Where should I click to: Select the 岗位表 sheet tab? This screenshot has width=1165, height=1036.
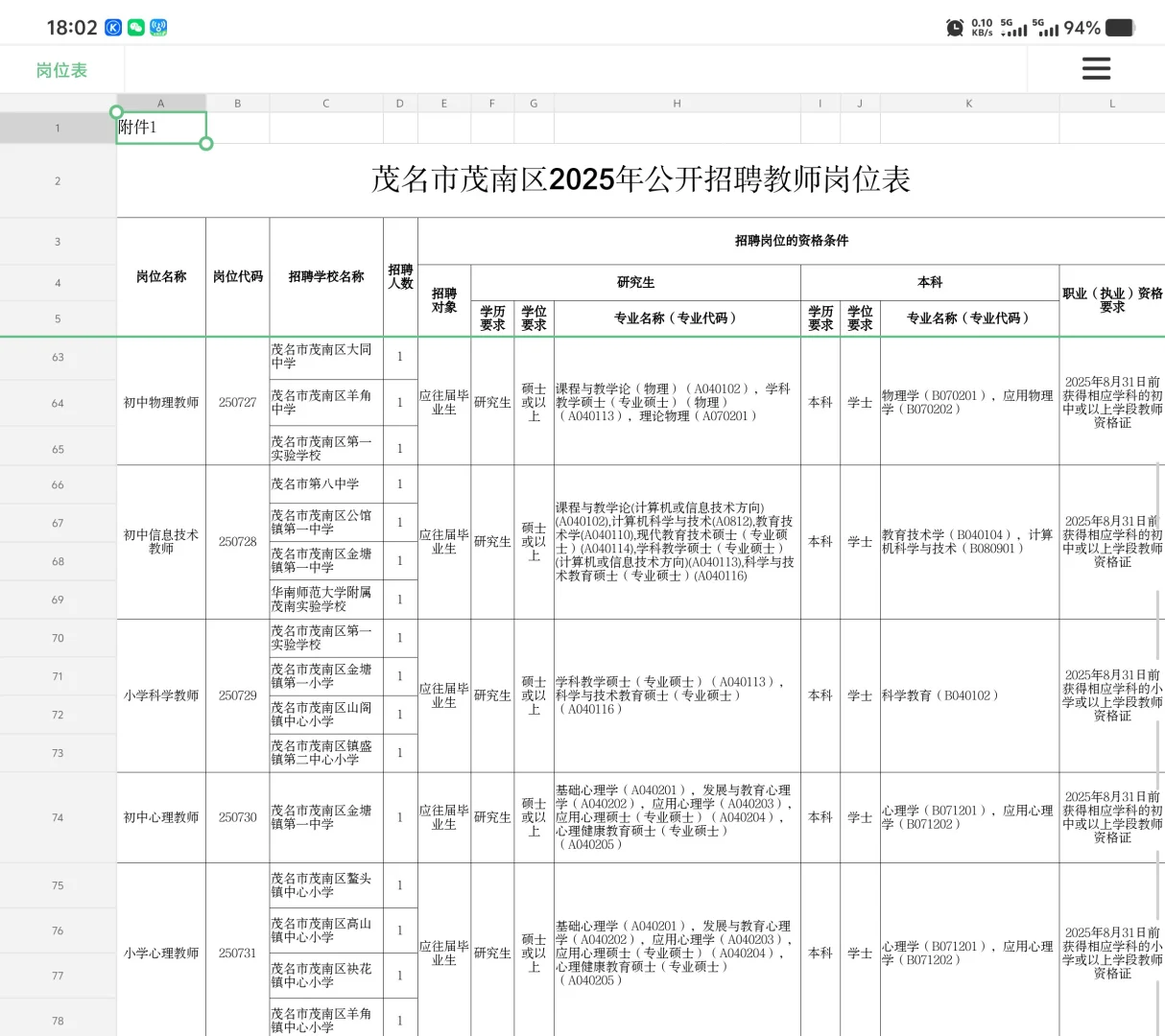pyautogui.click(x=61, y=70)
